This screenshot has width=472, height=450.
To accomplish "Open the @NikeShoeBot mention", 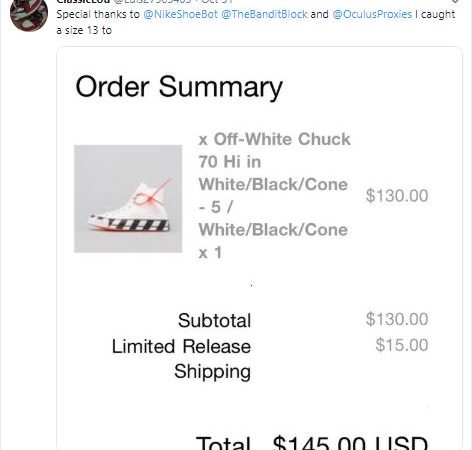I will click(x=180, y=14).
